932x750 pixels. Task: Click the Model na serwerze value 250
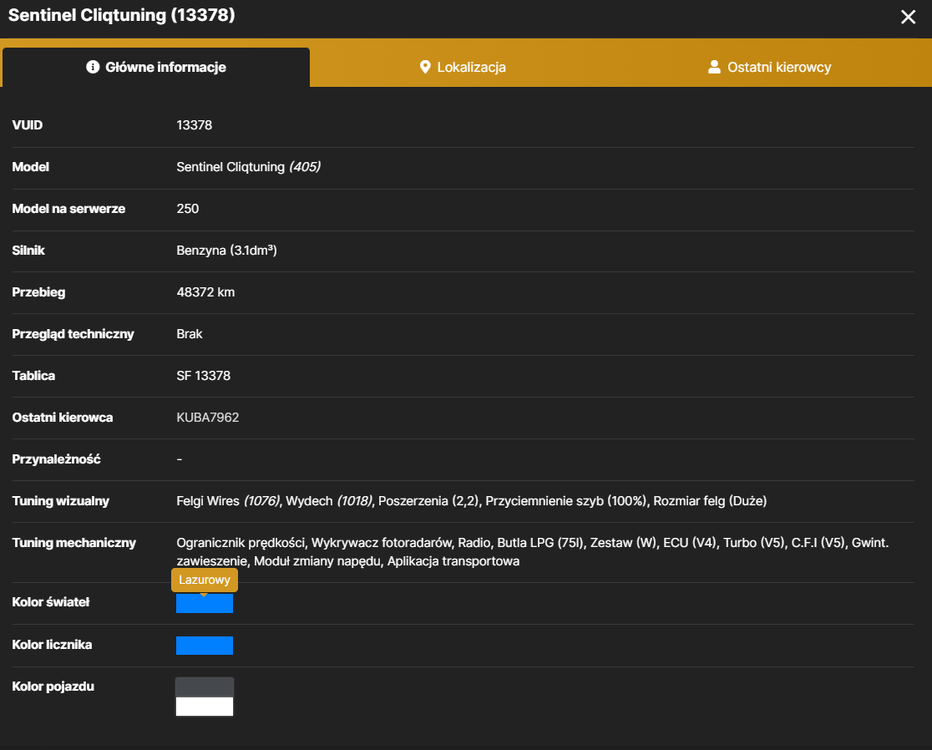(188, 209)
